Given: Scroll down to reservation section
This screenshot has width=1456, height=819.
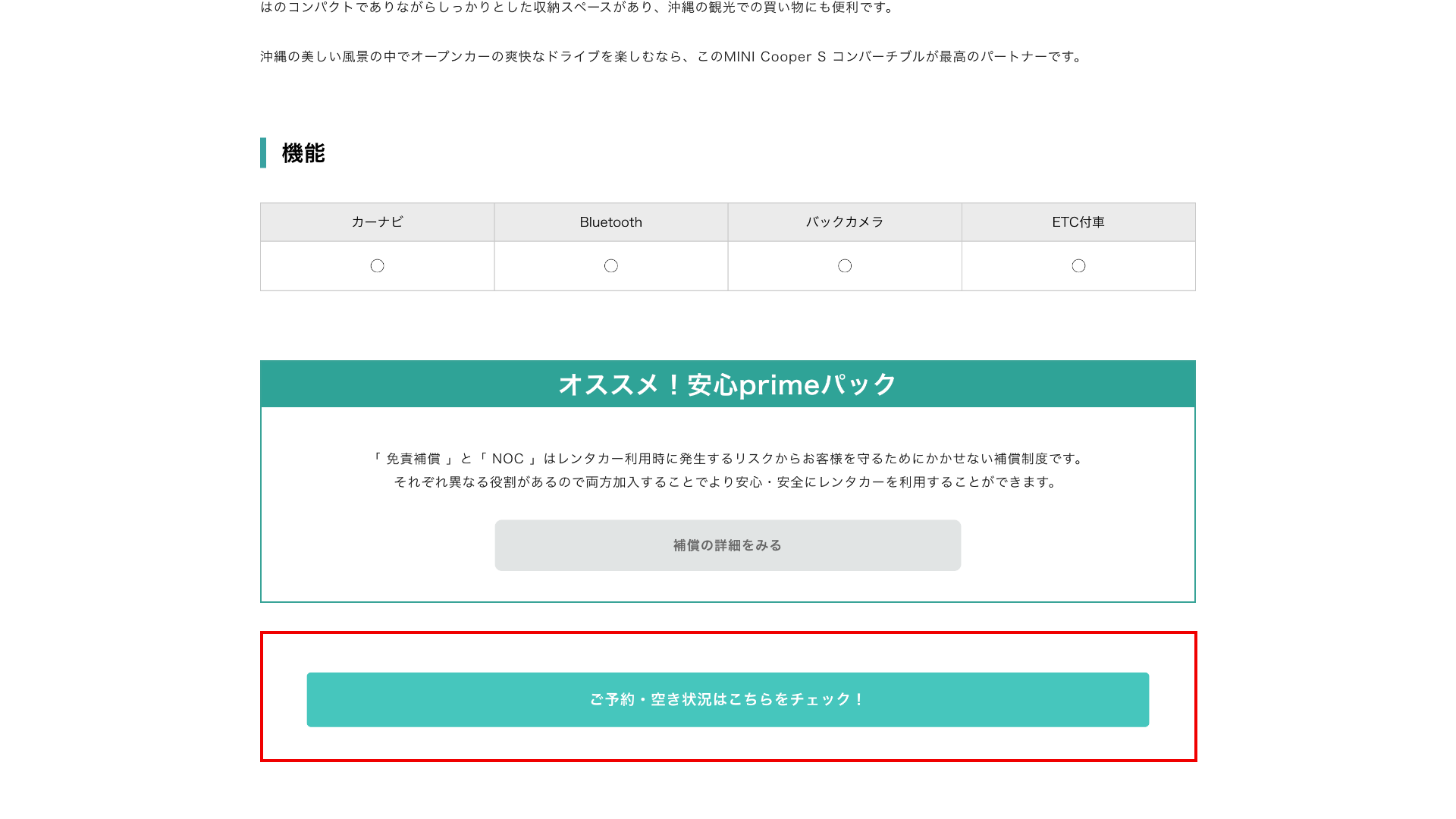Looking at the screenshot, I should pos(728,699).
